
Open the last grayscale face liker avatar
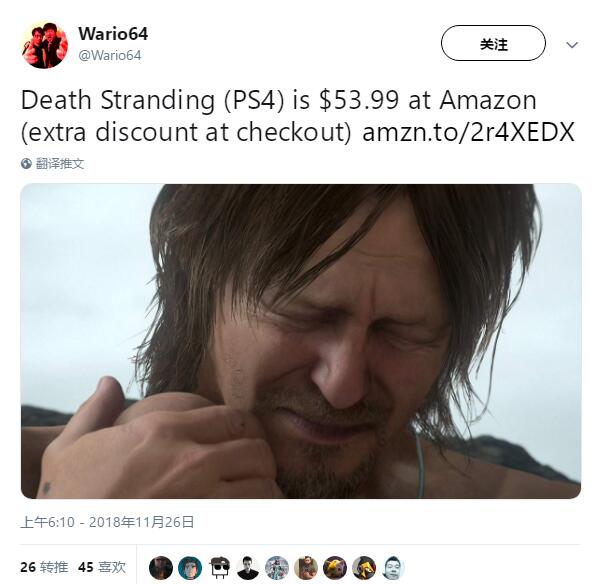393,568
